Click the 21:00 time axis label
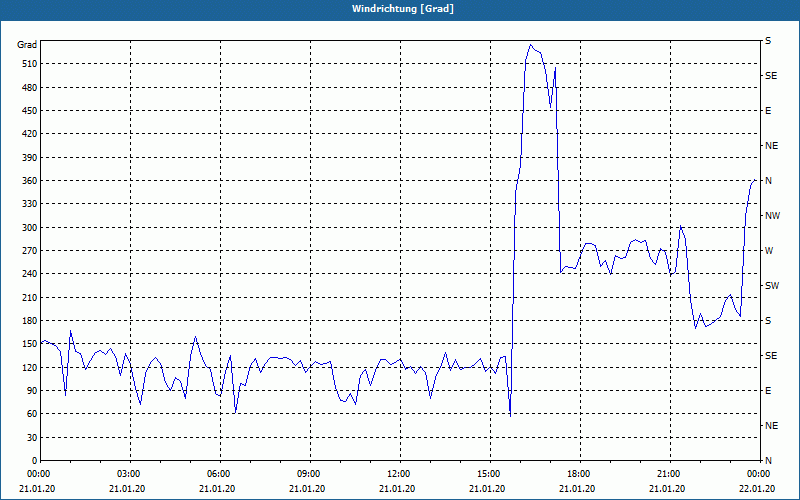The width and height of the screenshot is (800, 500). [669, 473]
